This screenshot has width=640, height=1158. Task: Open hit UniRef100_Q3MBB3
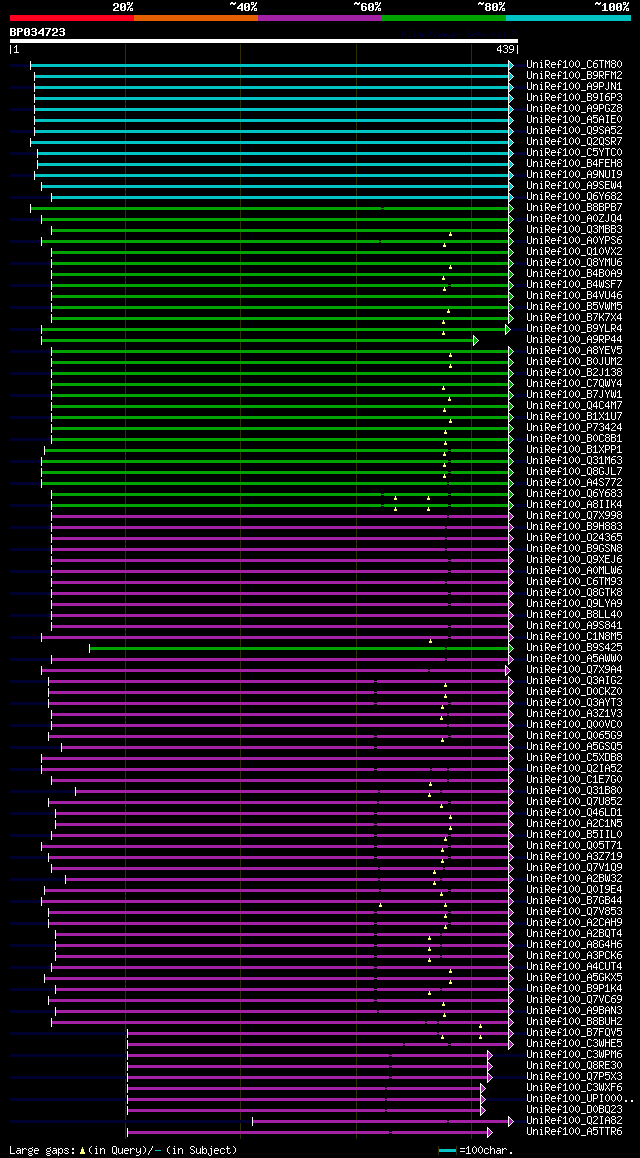point(574,230)
